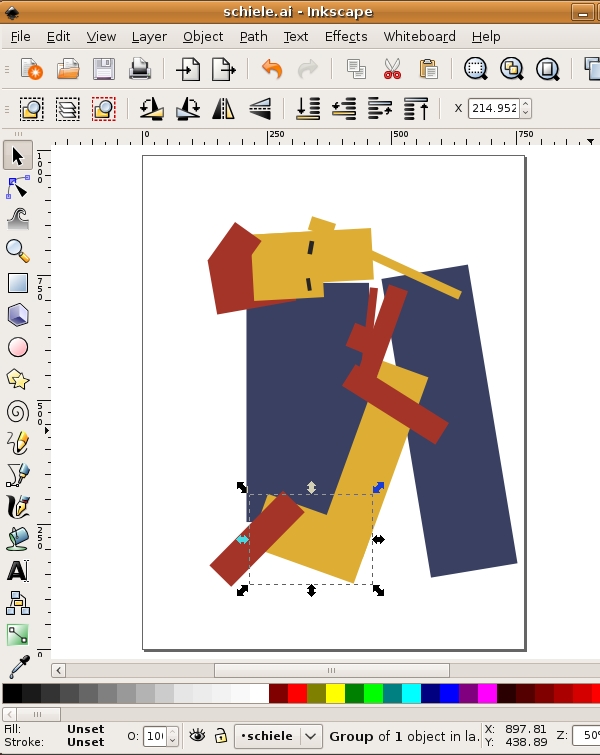Image resolution: width=600 pixels, height=755 pixels.
Task: Print the document
Action: point(140,69)
